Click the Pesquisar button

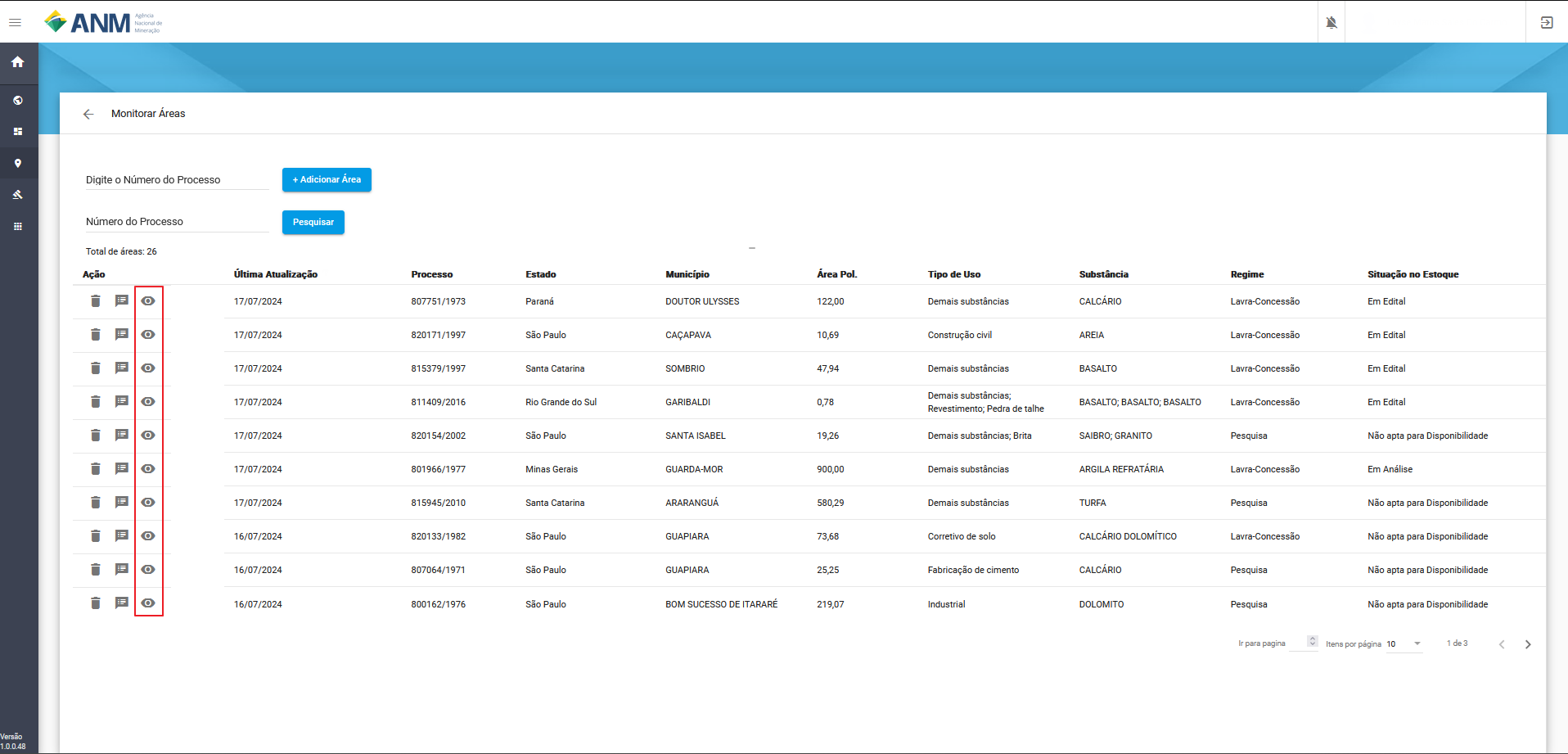(x=313, y=222)
